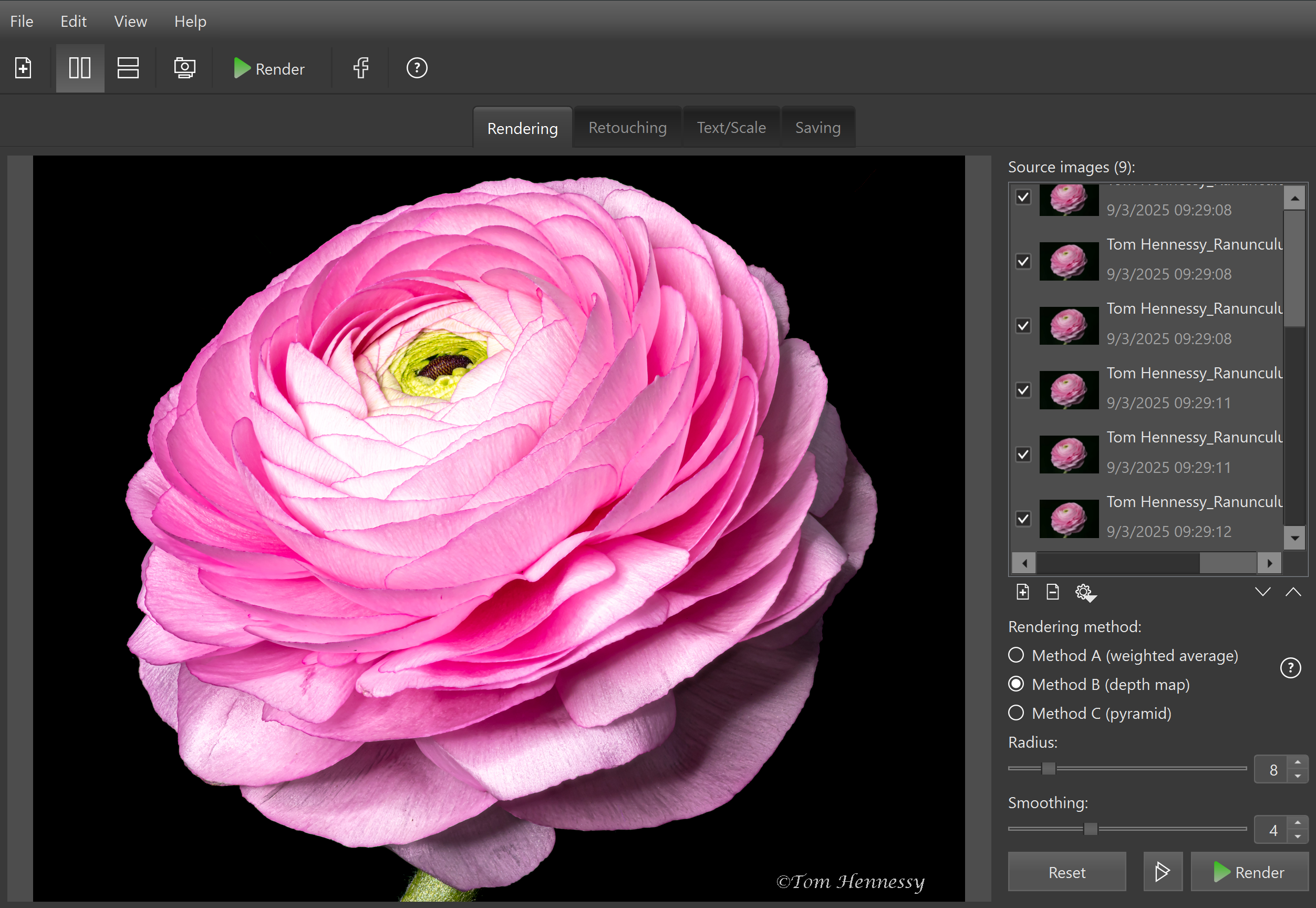Open the camera capture tool icon
This screenshot has width=1316, height=908.
[184, 68]
